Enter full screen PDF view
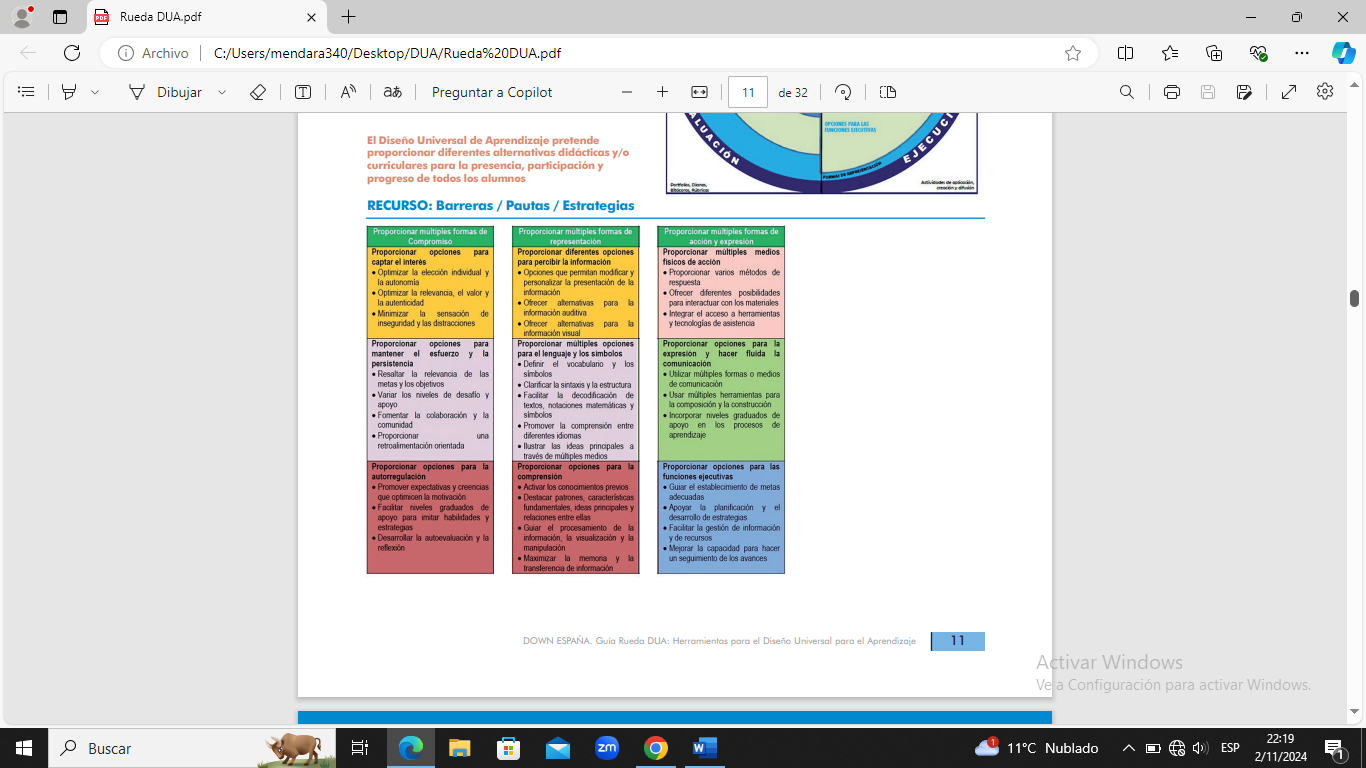The width and height of the screenshot is (1366, 768). coord(1289,92)
